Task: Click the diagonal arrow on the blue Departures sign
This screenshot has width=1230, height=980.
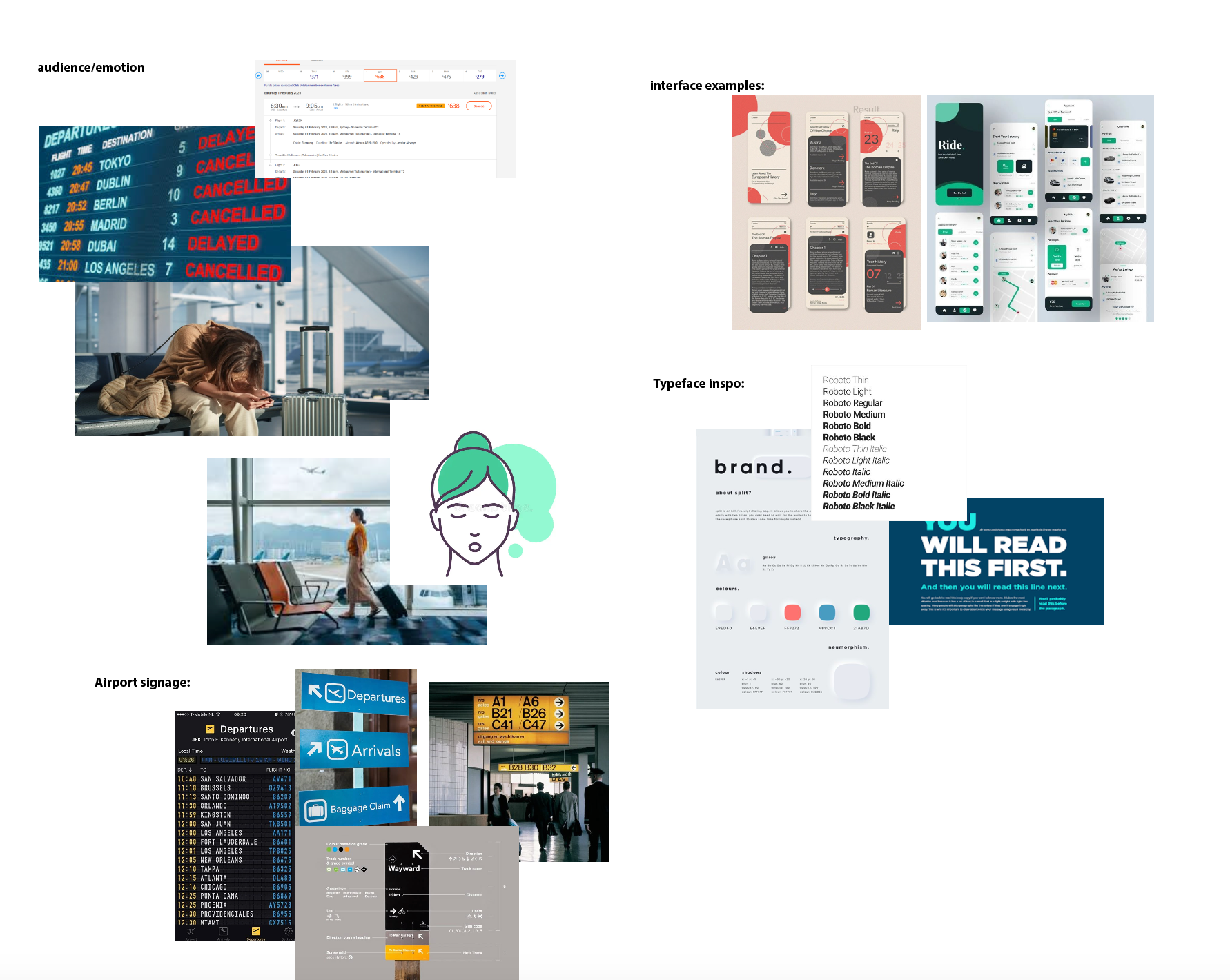Action: pos(315,691)
